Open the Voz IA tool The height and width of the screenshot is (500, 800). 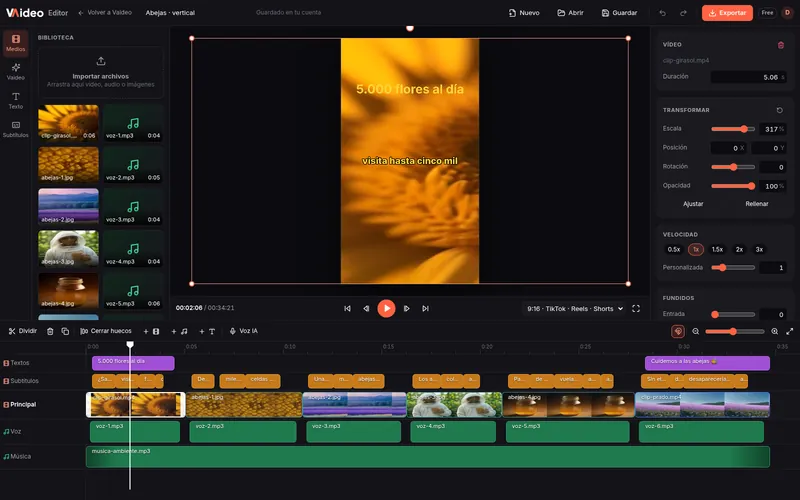244,331
